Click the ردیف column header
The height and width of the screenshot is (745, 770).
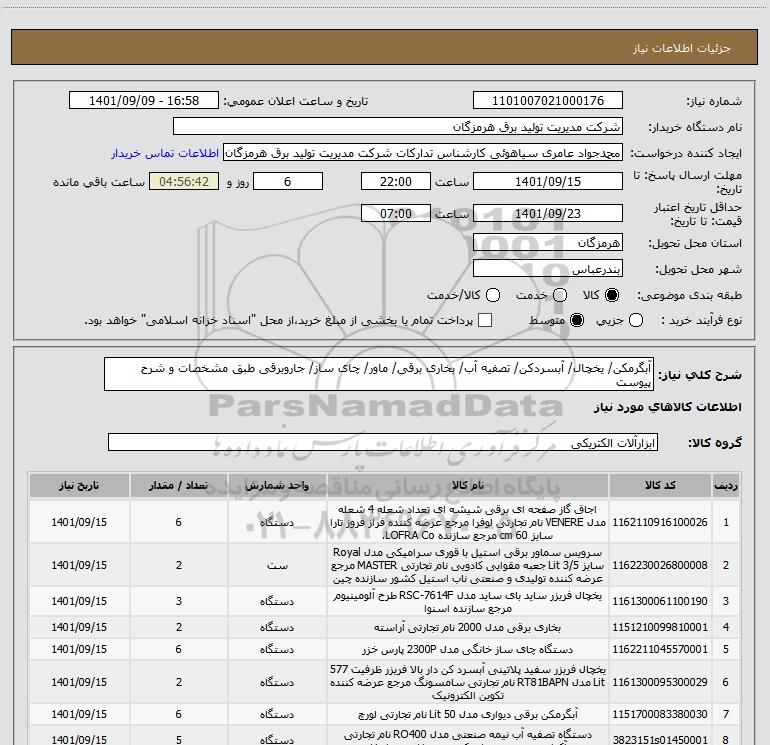(x=726, y=486)
